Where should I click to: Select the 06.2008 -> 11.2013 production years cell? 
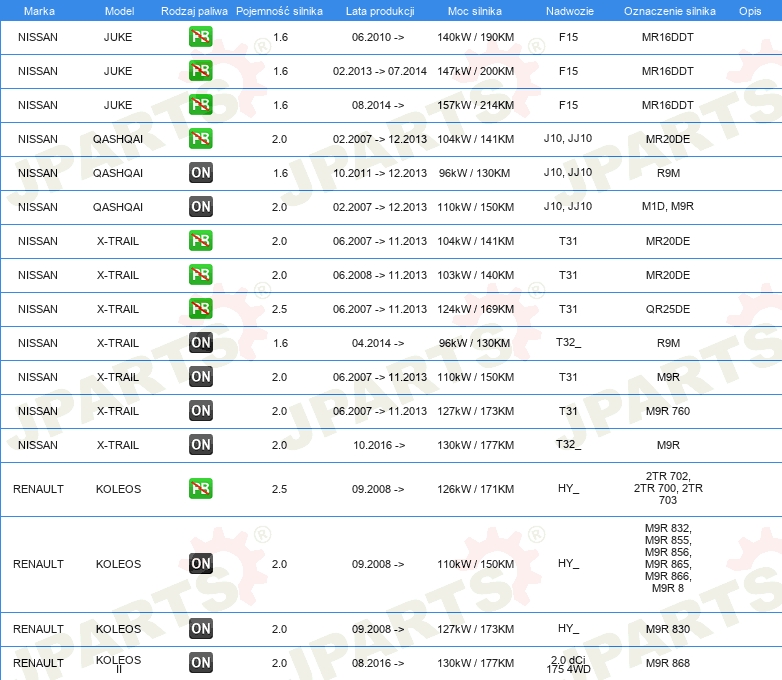(x=380, y=275)
